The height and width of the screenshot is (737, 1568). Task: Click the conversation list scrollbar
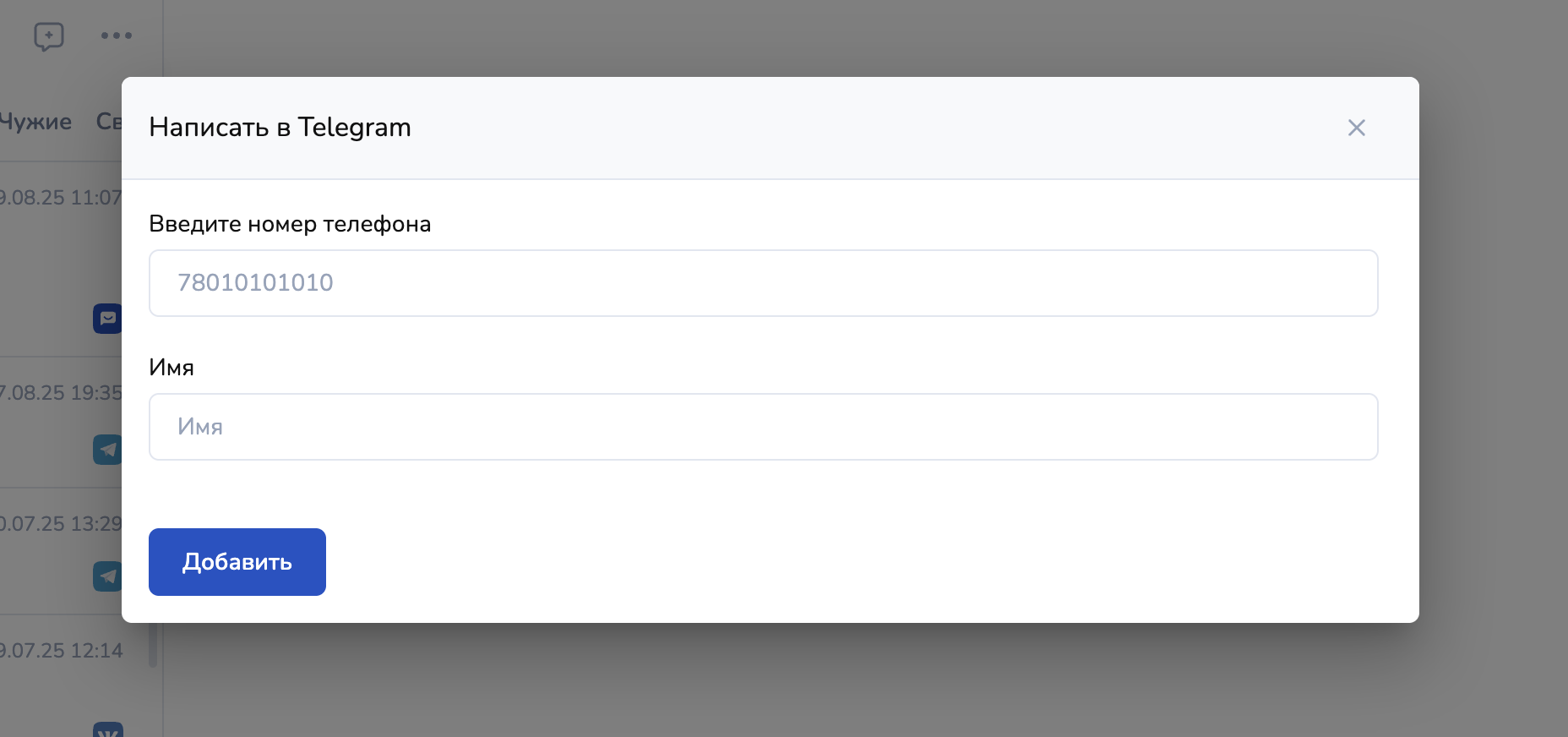click(x=153, y=646)
